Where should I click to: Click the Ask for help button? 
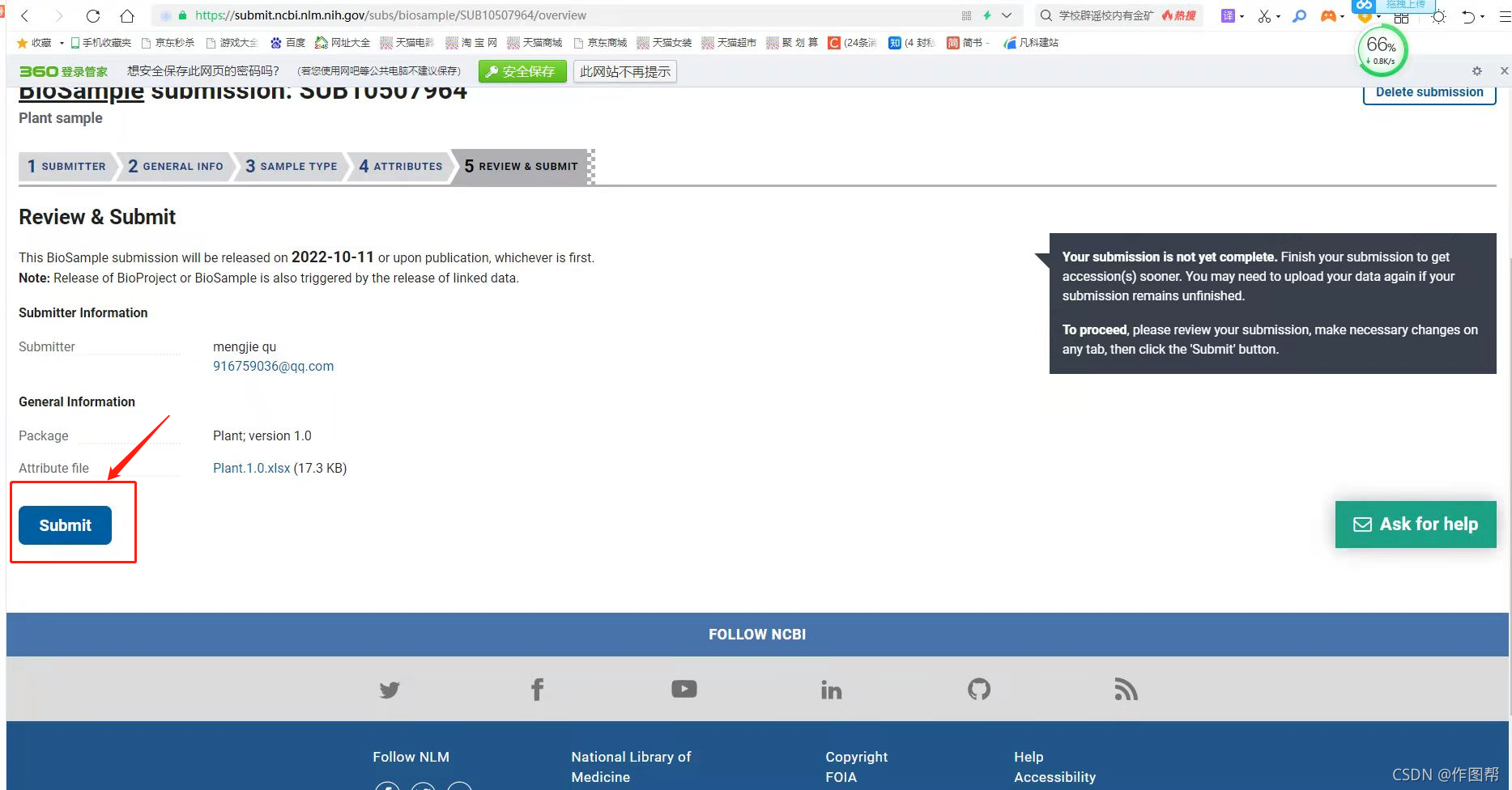pyautogui.click(x=1416, y=525)
